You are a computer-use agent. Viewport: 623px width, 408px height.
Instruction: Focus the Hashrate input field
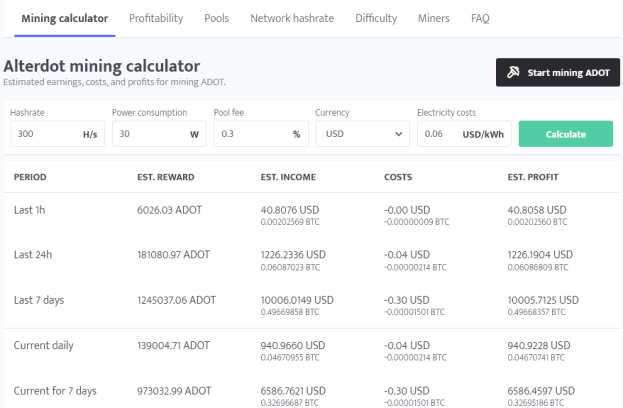58,134
